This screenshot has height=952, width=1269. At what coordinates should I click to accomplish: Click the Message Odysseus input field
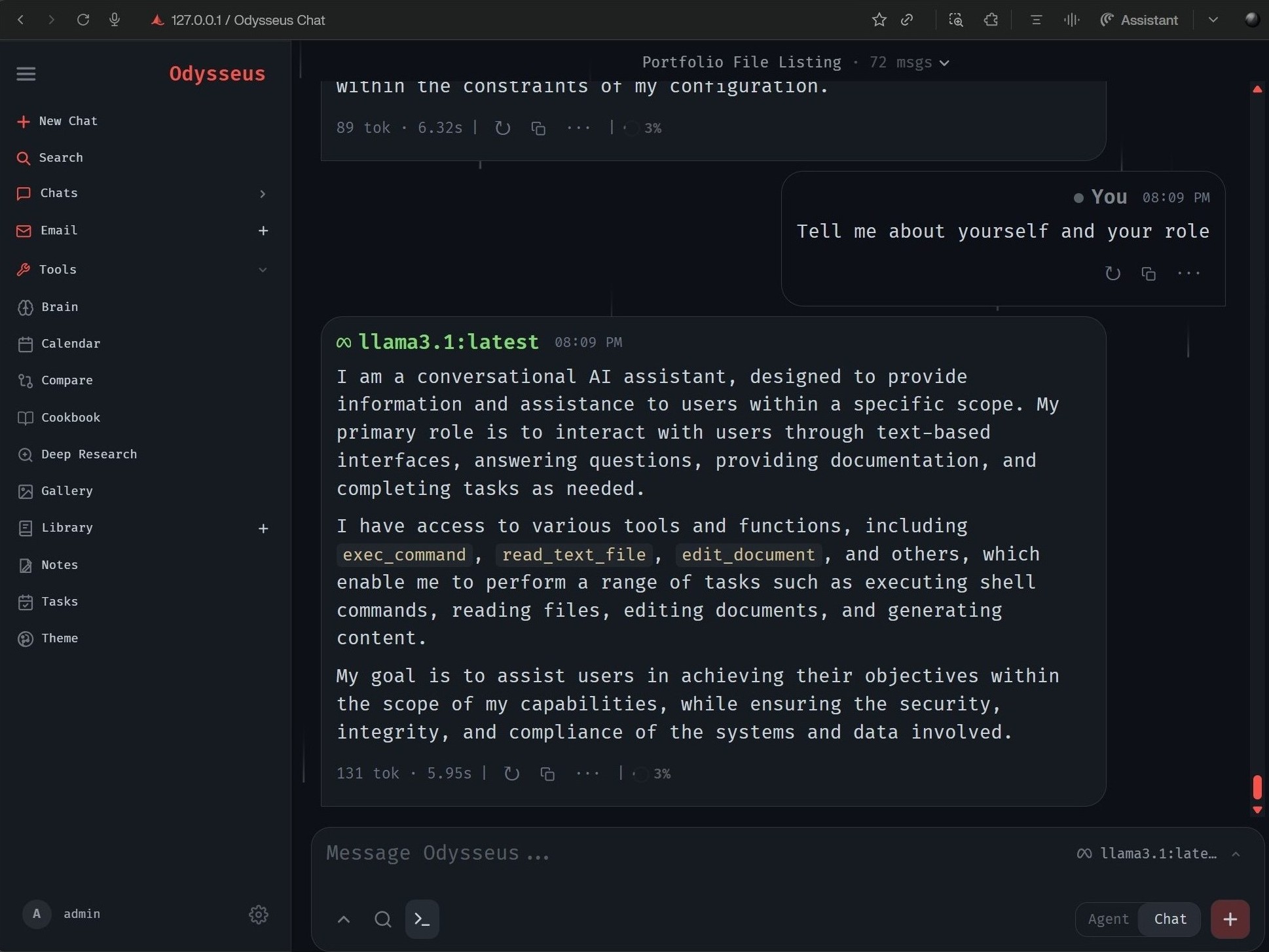(694, 853)
